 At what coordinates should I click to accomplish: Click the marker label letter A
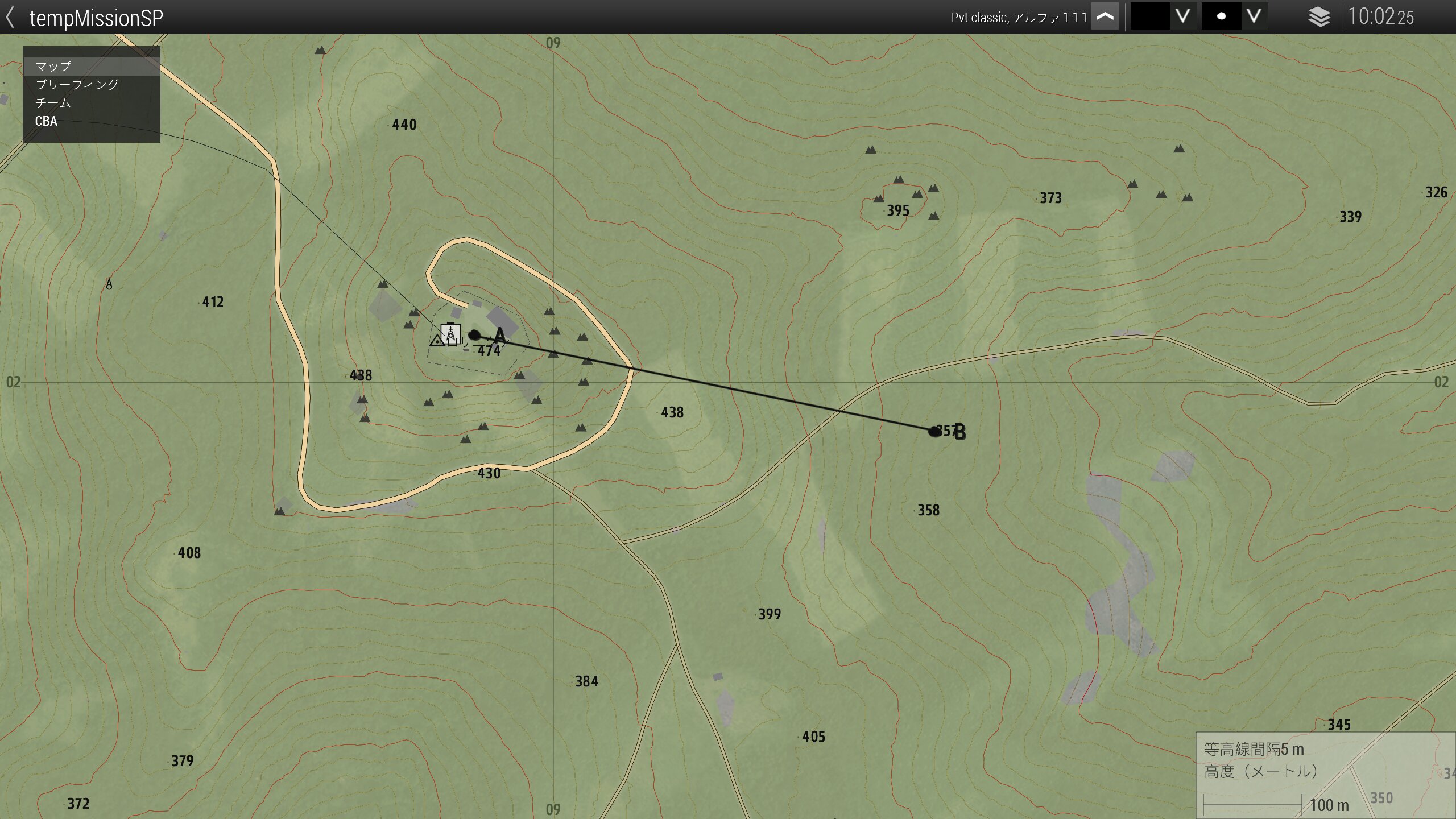499,337
